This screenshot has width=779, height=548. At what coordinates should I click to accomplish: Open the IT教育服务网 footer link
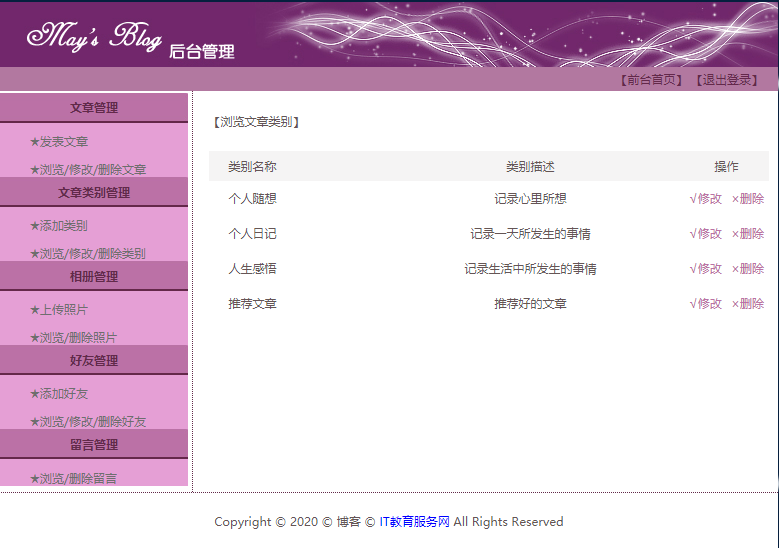coord(414,522)
